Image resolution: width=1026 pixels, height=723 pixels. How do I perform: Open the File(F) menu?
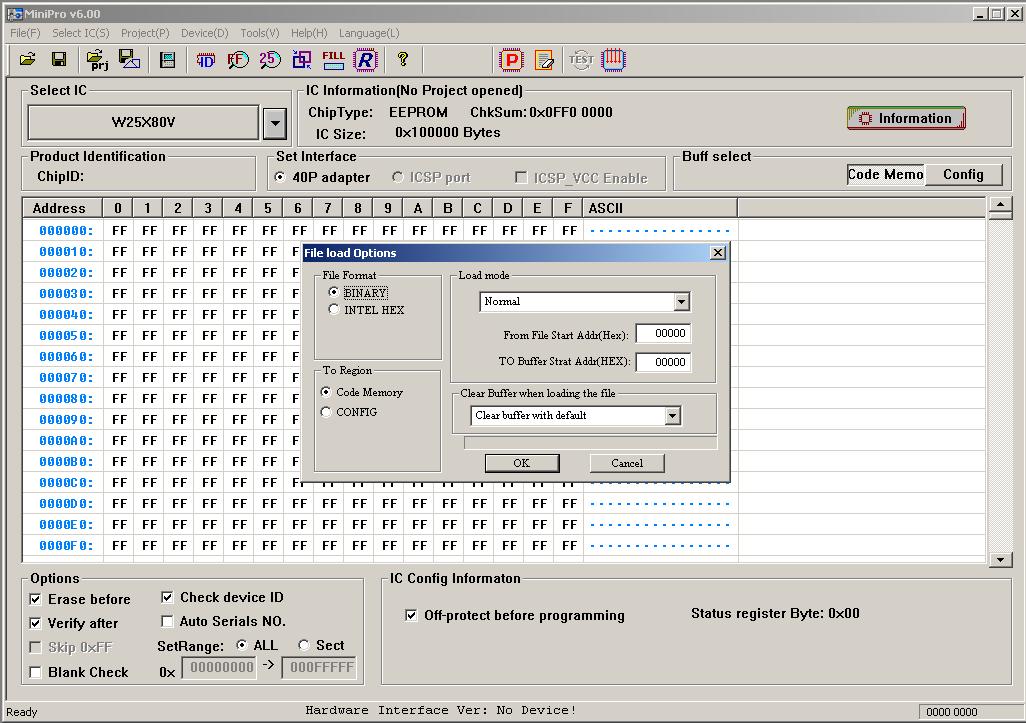pyautogui.click(x=26, y=33)
